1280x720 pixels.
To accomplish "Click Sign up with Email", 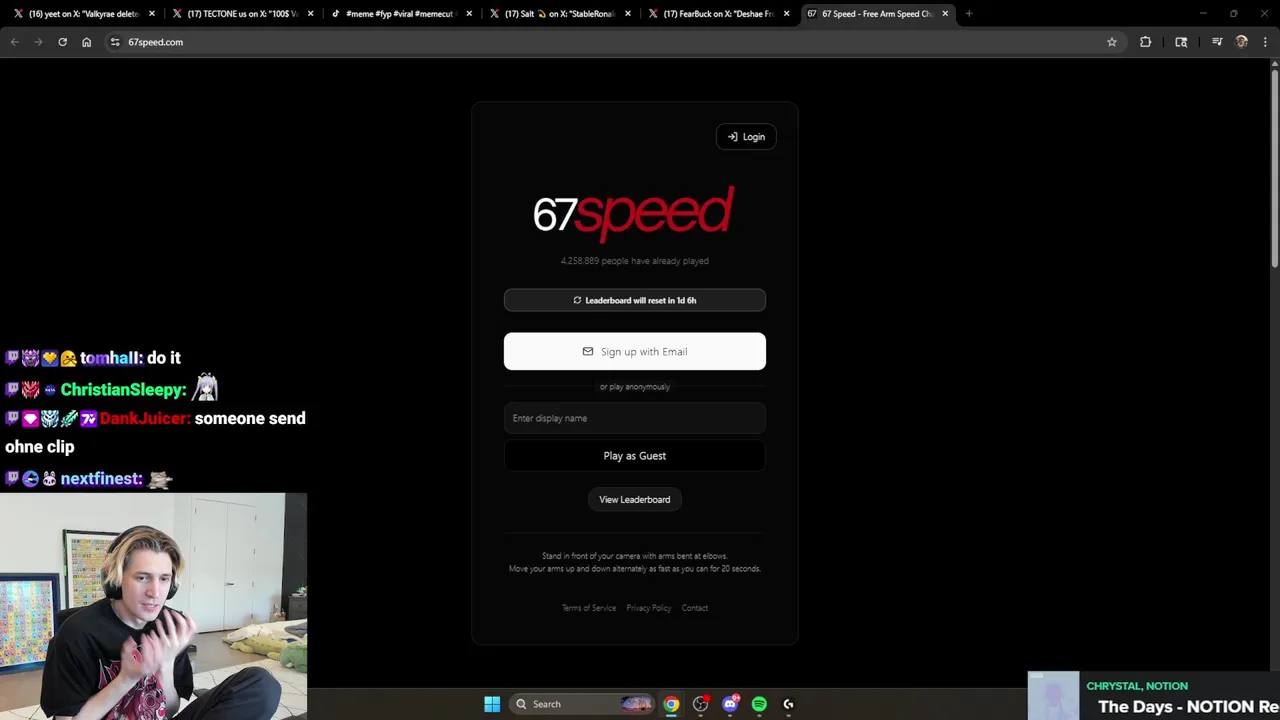I will pyautogui.click(x=635, y=351).
